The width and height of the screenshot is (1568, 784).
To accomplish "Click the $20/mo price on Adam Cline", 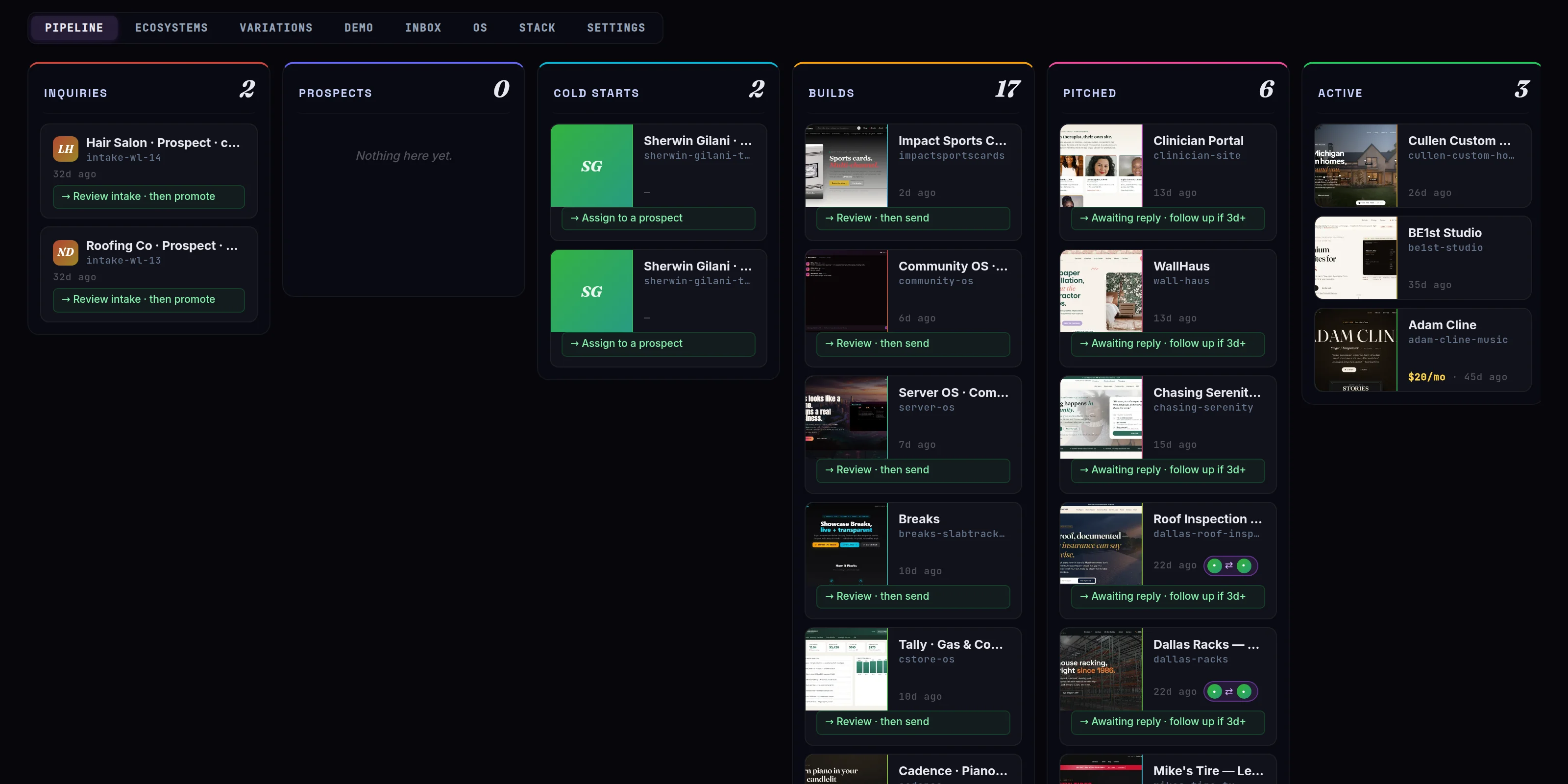I will pyautogui.click(x=1426, y=377).
